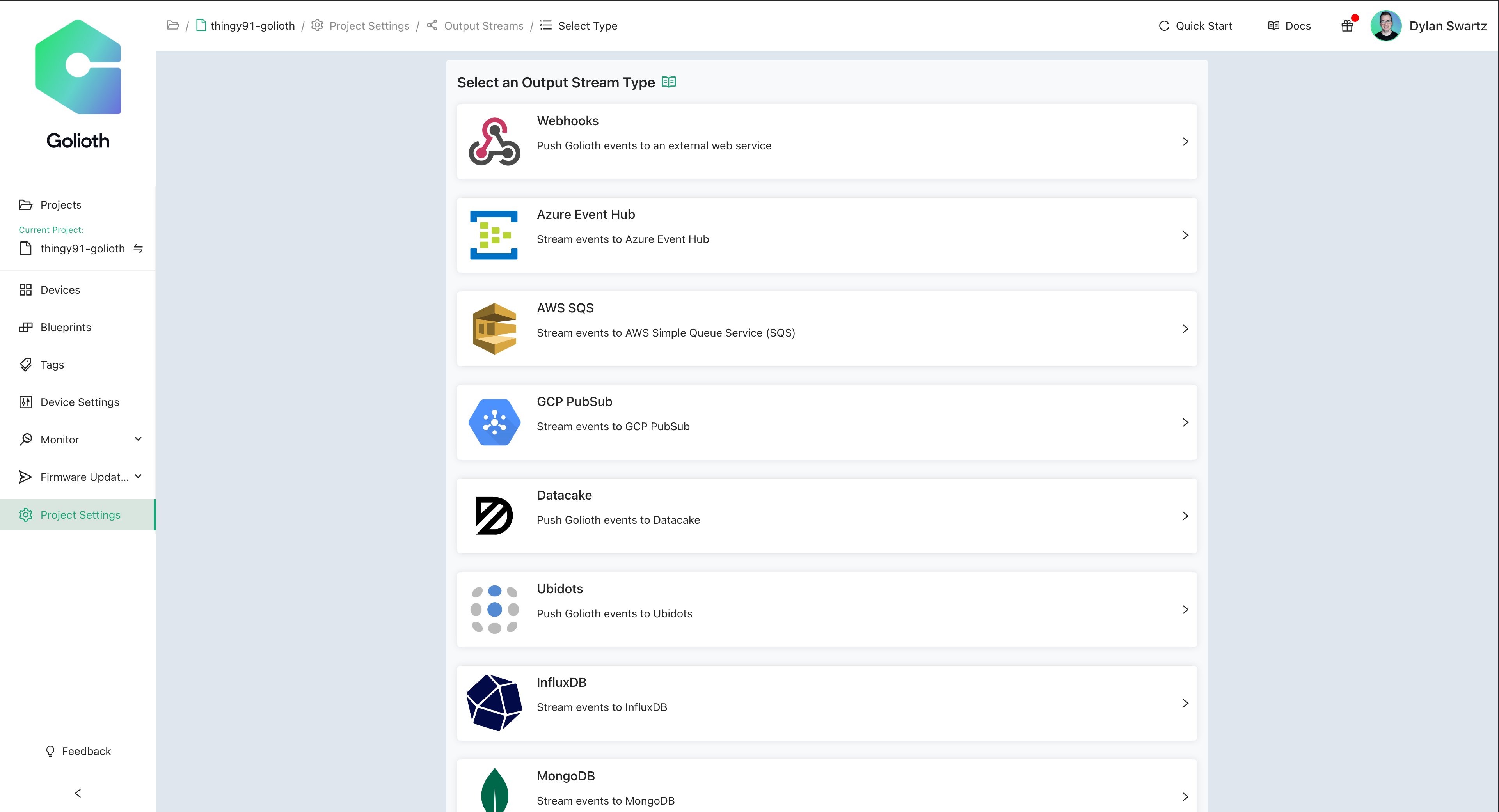1499x812 pixels.
Task: Open the Docs link in header
Action: click(x=1289, y=26)
